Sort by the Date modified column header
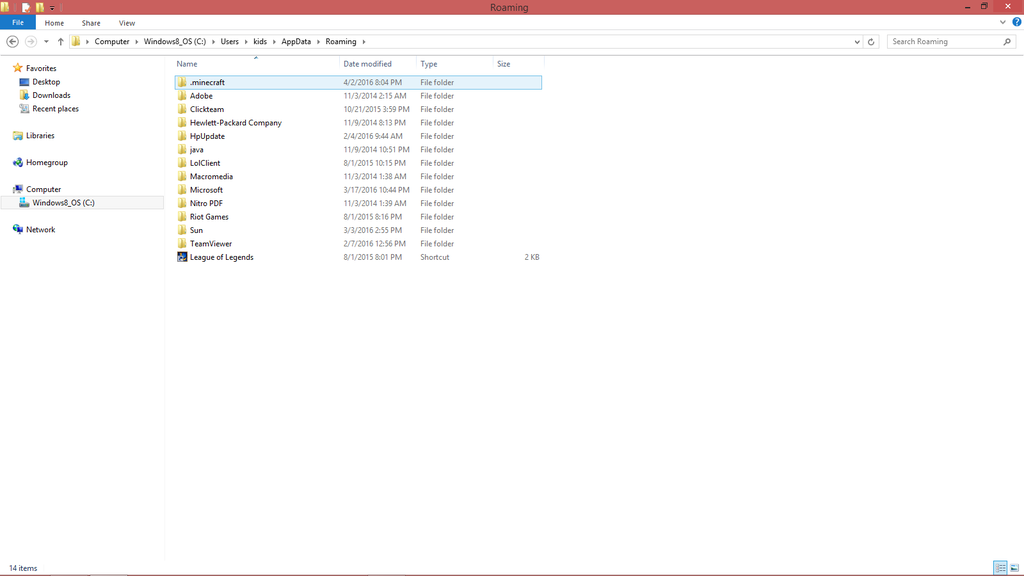The image size is (1024, 576). [x=367, y=64]
